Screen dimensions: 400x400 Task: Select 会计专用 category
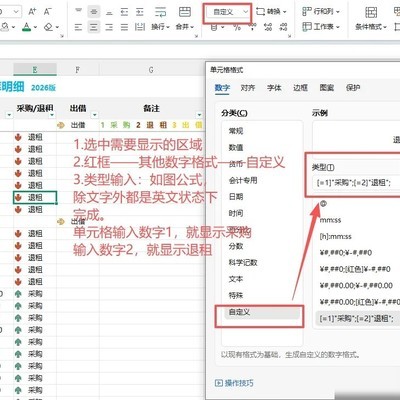coord(243,180)
